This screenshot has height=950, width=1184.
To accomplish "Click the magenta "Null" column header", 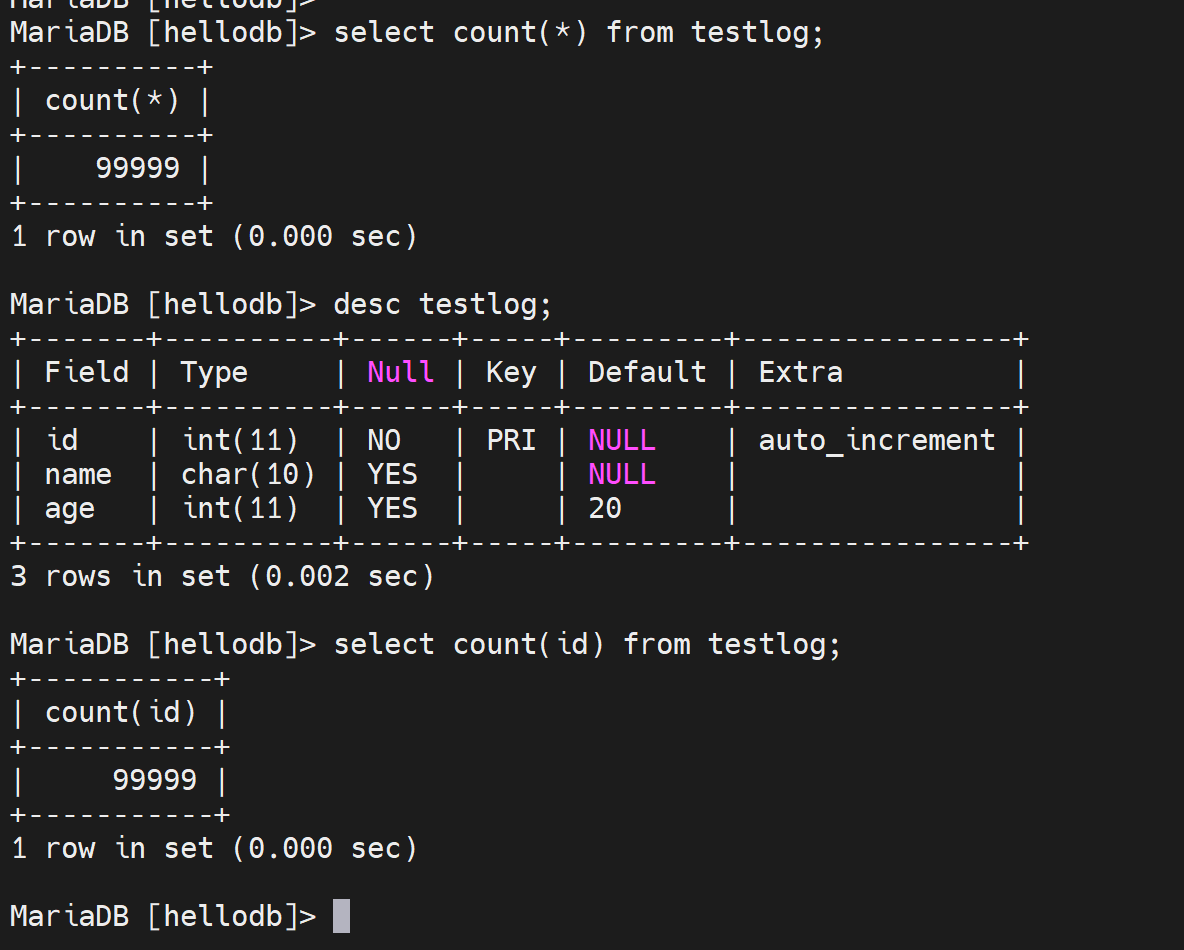I will 400,373.
